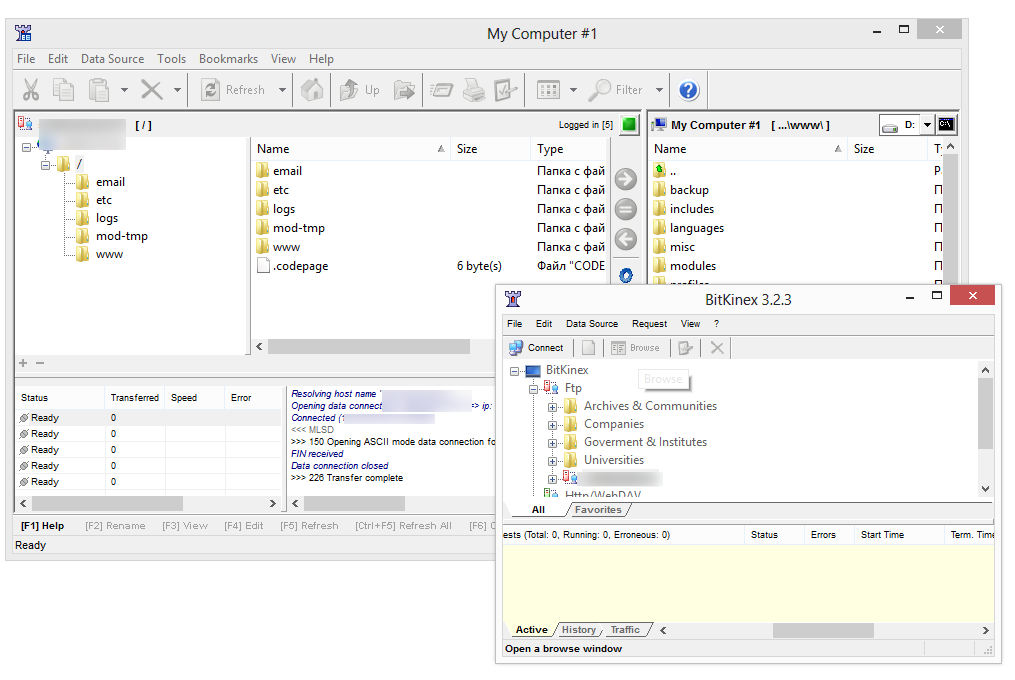The width and height of the screenshot is (1015, 680).
Task: Open the Filter dropdown arrow
Action: click(659, 90)
